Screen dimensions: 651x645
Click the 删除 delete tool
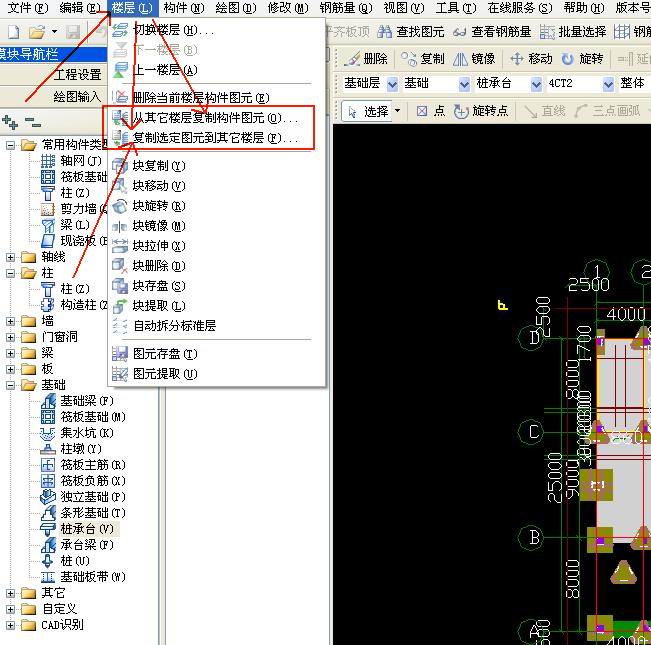366,59
